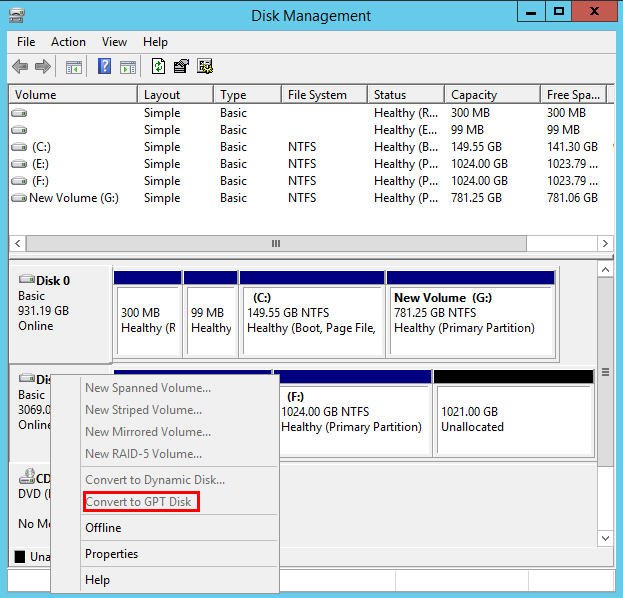Click the horizontal scrollbar thumb
623x598 pixels.
276,243
